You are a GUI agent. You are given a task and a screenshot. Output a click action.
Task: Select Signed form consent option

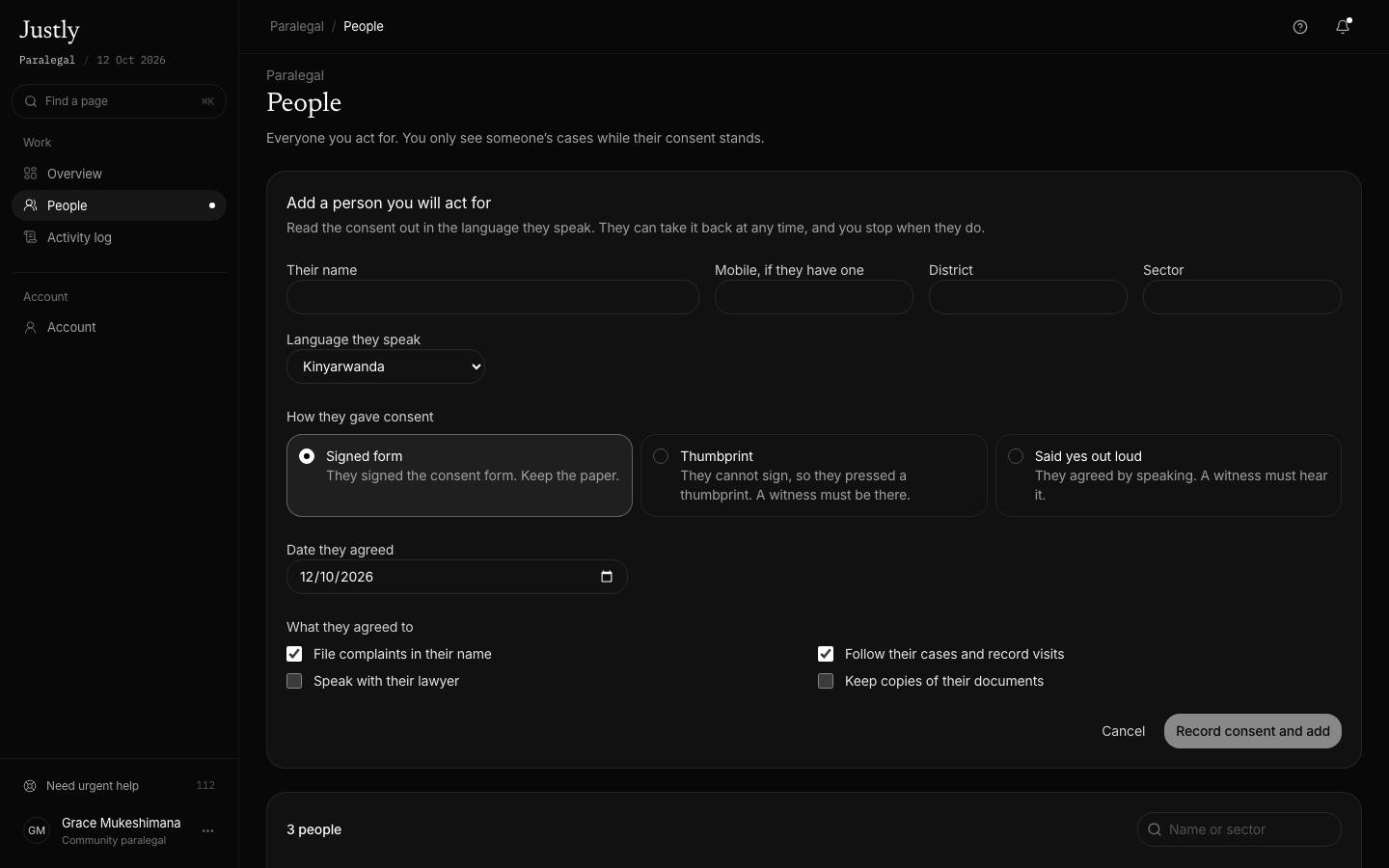(x=459, y=475)
